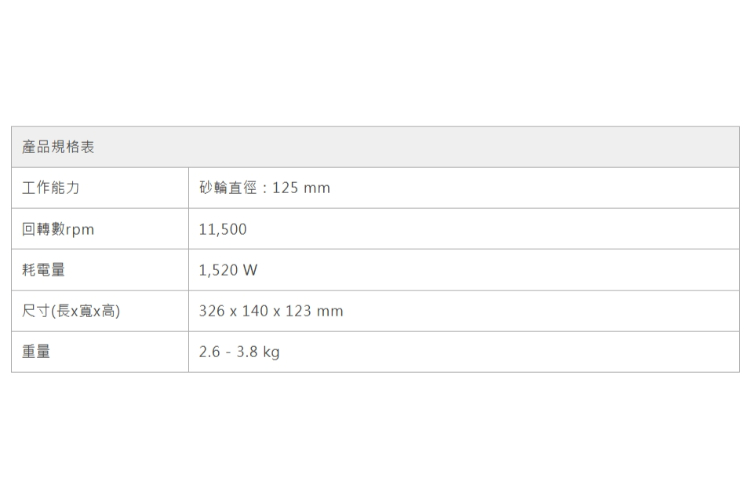The height and width of the screenshot is (500, 750).
Task: Select the 140 width number
Action: 257,311
